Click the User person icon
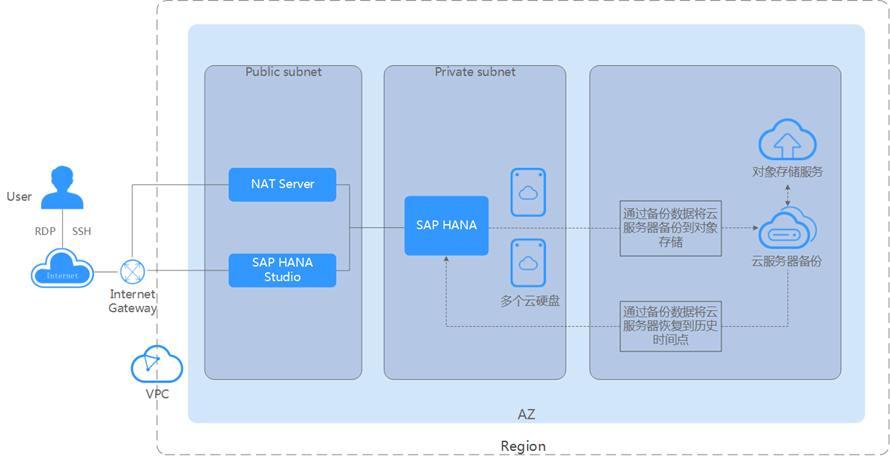The image size is (890, 461). coord(62,188)
